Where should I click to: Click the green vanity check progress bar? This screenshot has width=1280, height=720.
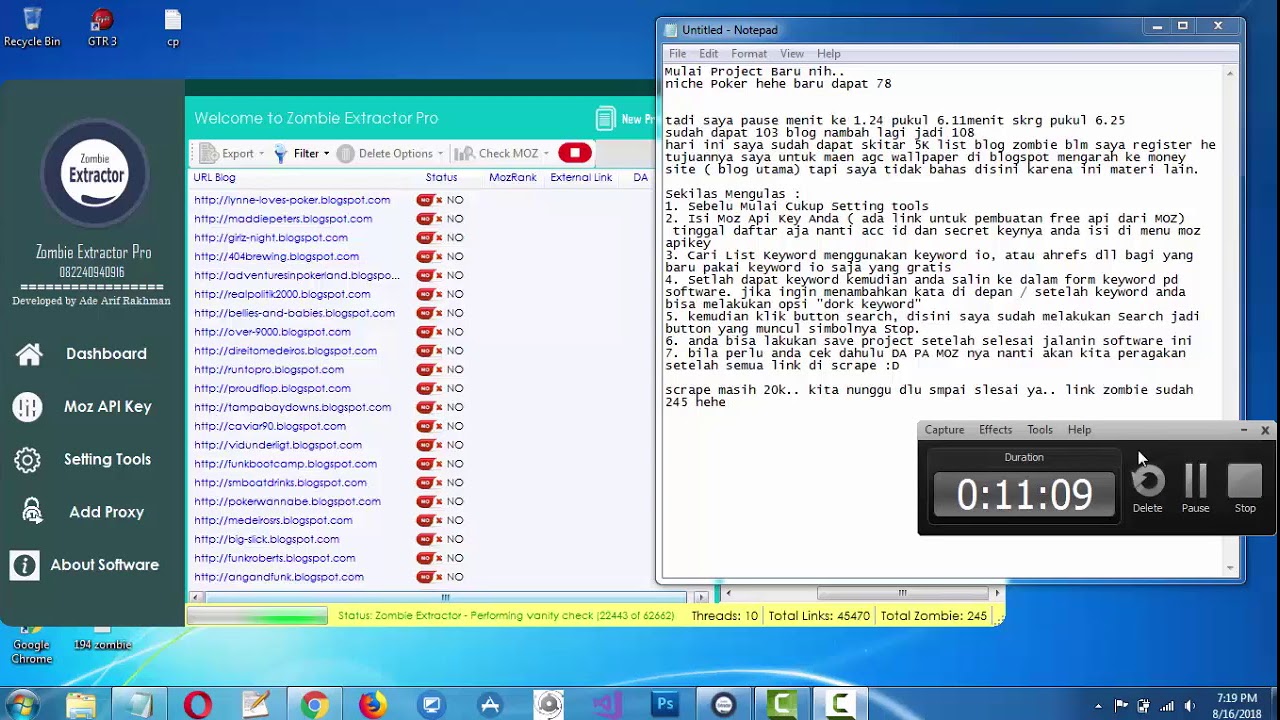pos(257,616)
